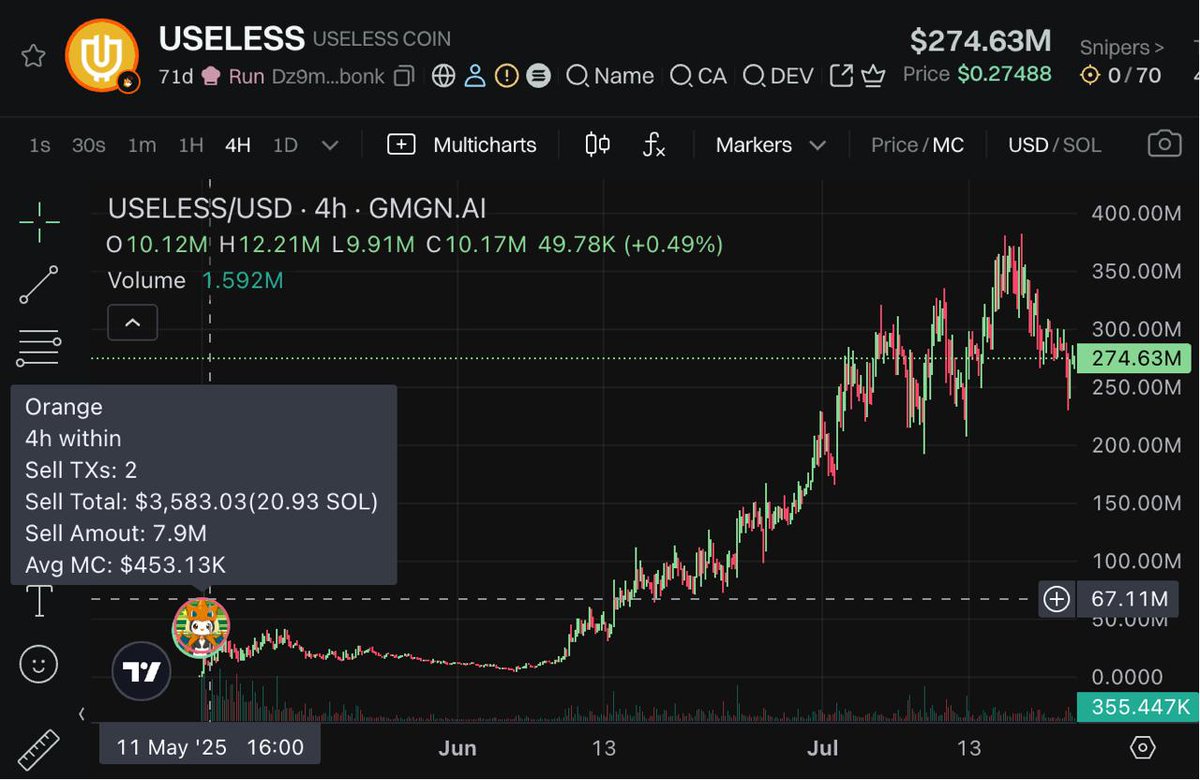Switch currency to SOL
The image size is (1200, 780).
1082,145
